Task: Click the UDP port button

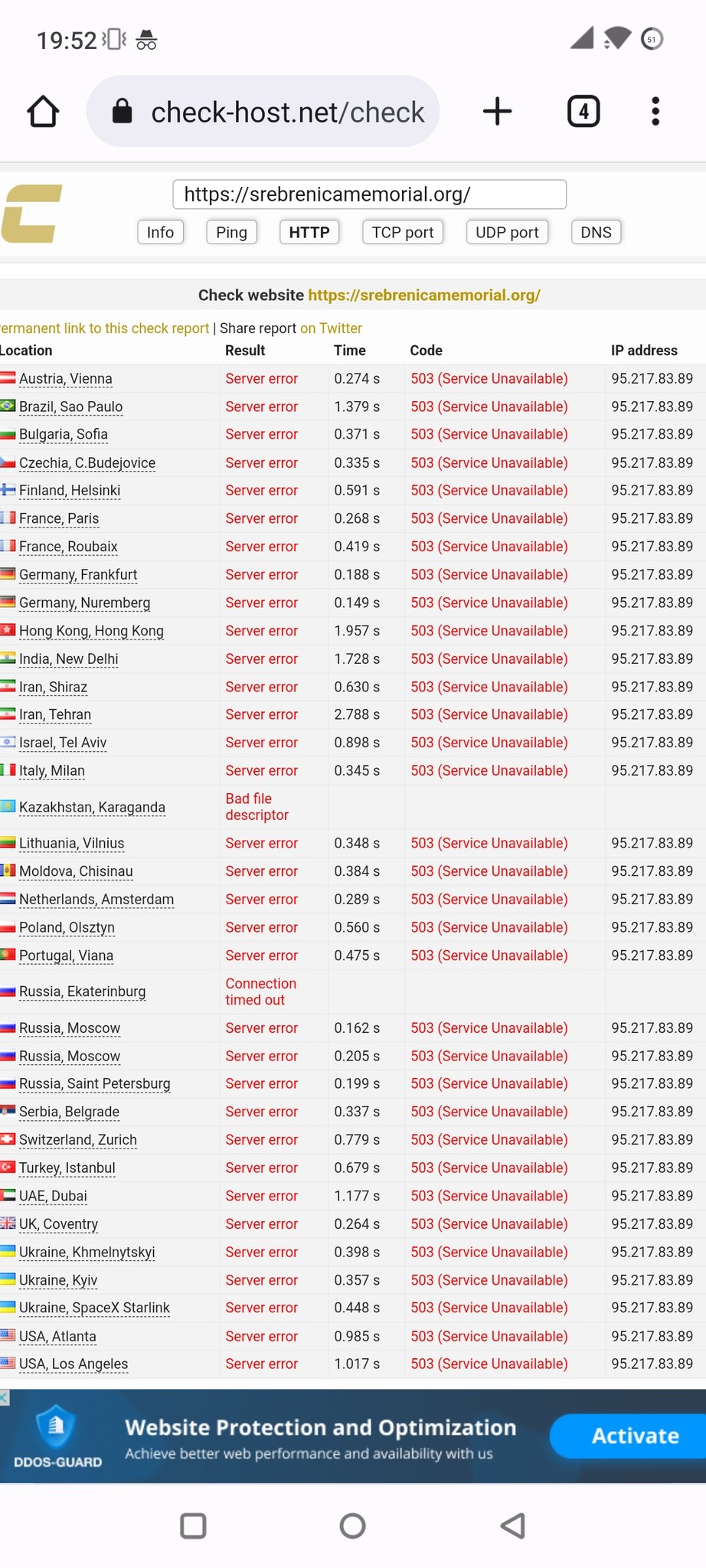Action: (507, 232)
